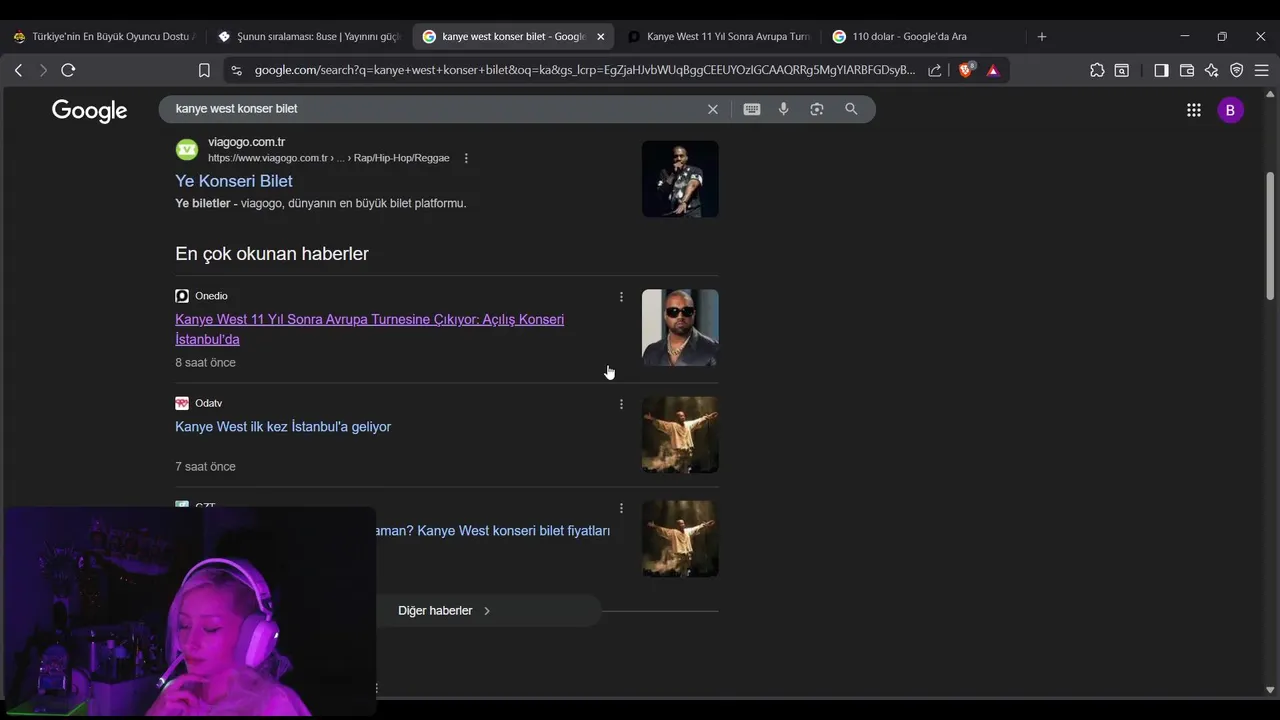1280x720 pixels.
Task: Search by image with Lens icon
Action: [817, 109]
